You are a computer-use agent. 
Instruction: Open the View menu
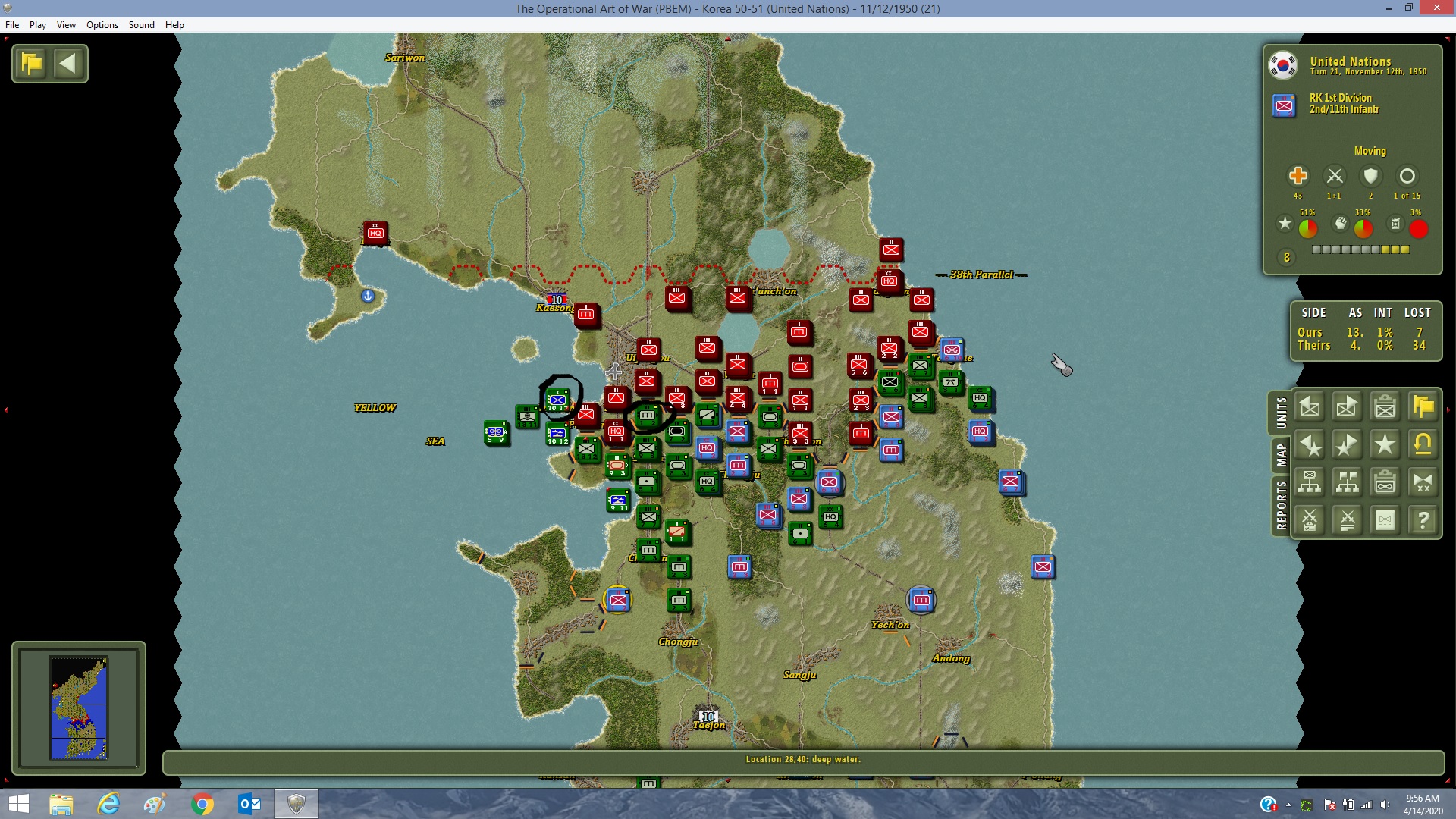tap(66, 25)
